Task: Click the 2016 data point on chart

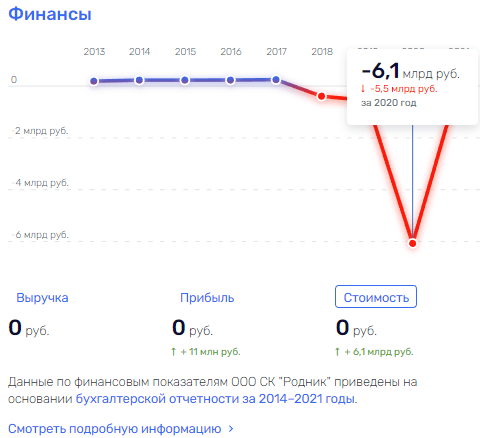Action: coord(230,80)
